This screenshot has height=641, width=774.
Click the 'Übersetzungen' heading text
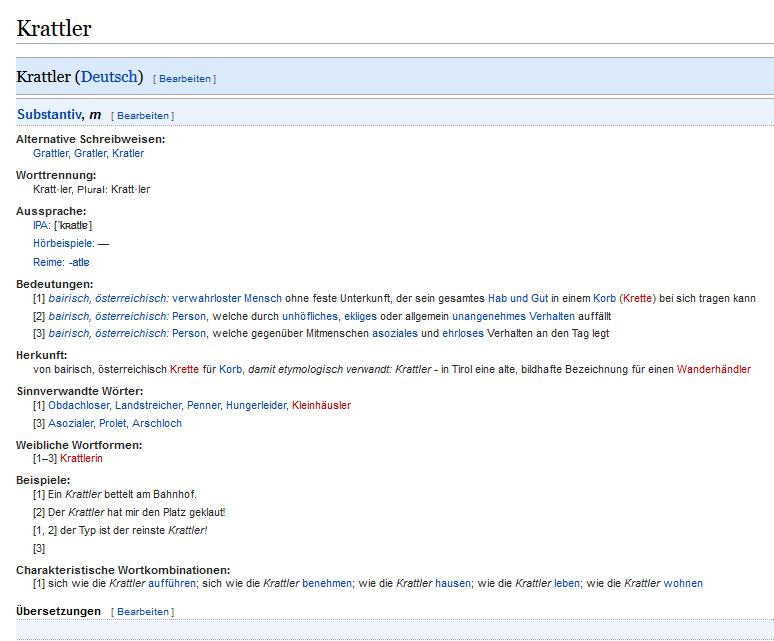pos(58,611)
